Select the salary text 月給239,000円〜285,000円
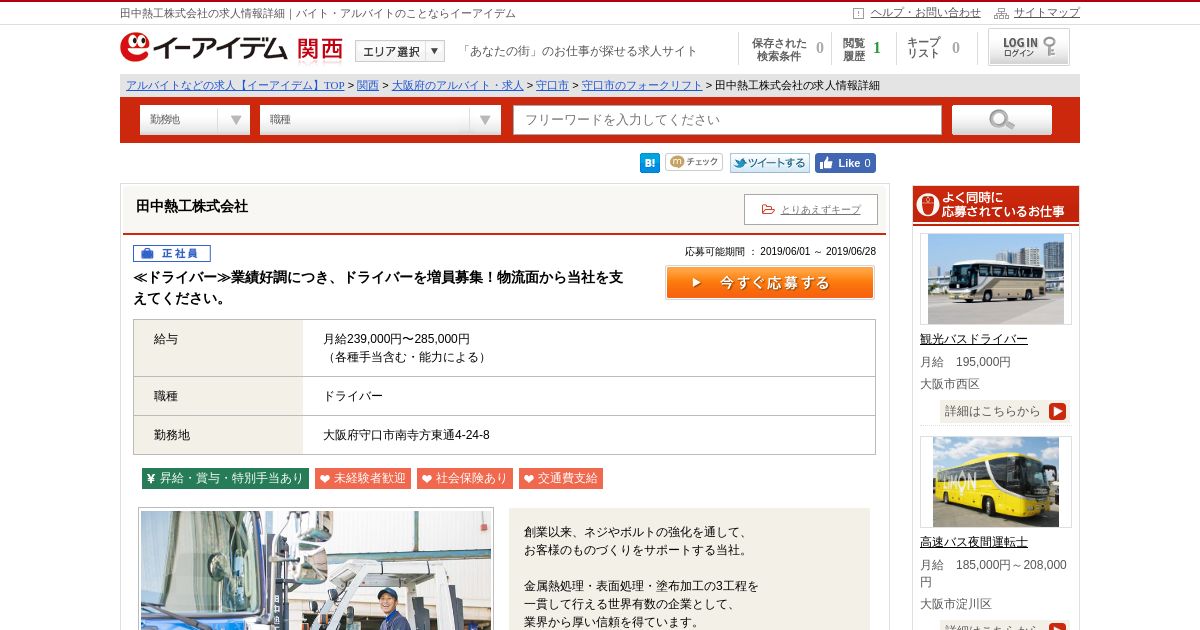Image resolution: width=1200 pixels, height=630 pixels. pyautogui.click(x=396, y=339)
